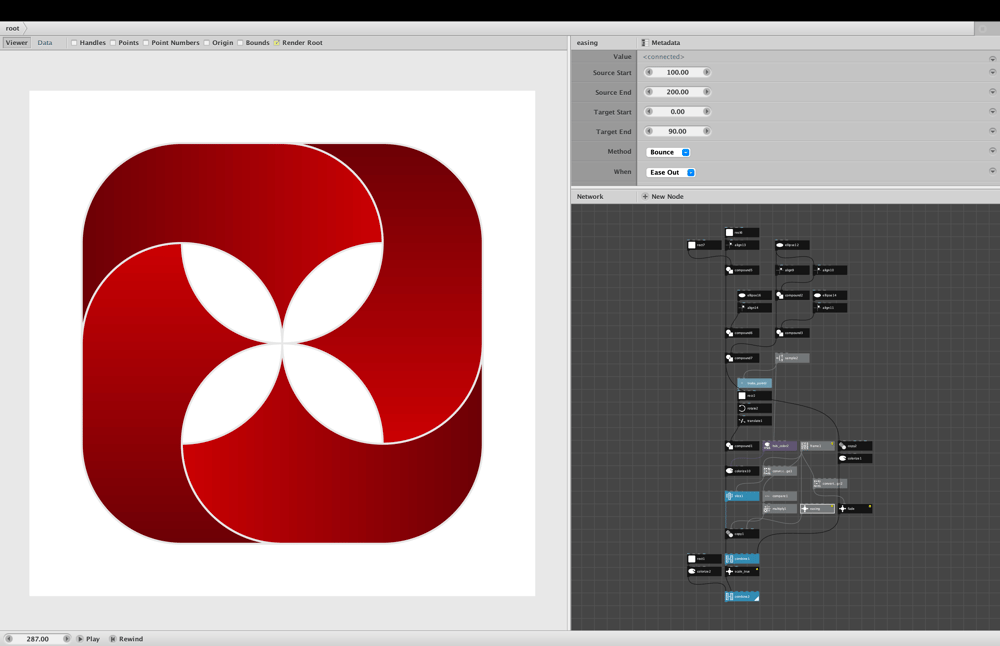Enable the Bounds checkbox
This screenshot has height=646, width=1000.
[240, 43]
